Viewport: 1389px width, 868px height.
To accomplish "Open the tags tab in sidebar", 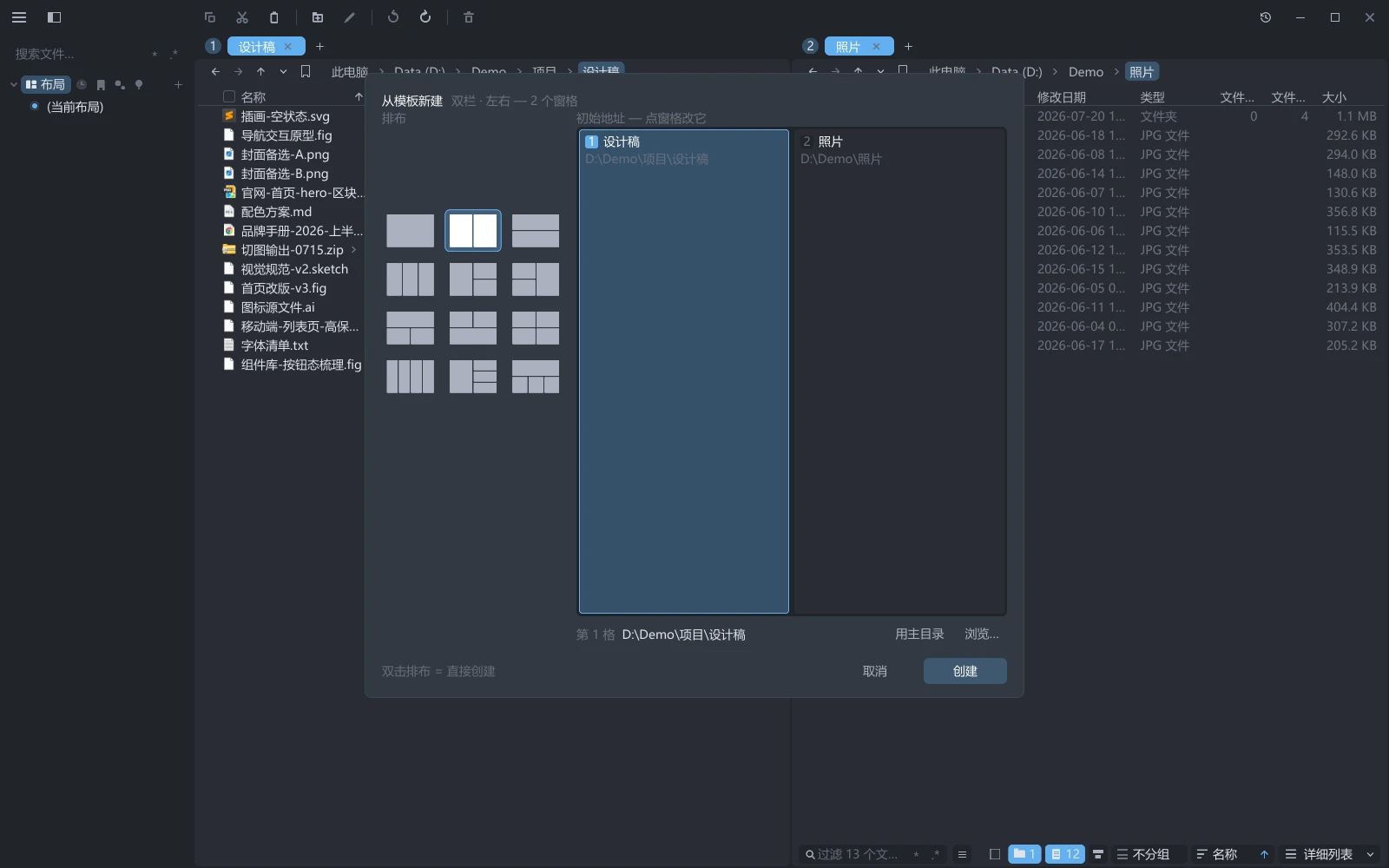I will (120, 84).
